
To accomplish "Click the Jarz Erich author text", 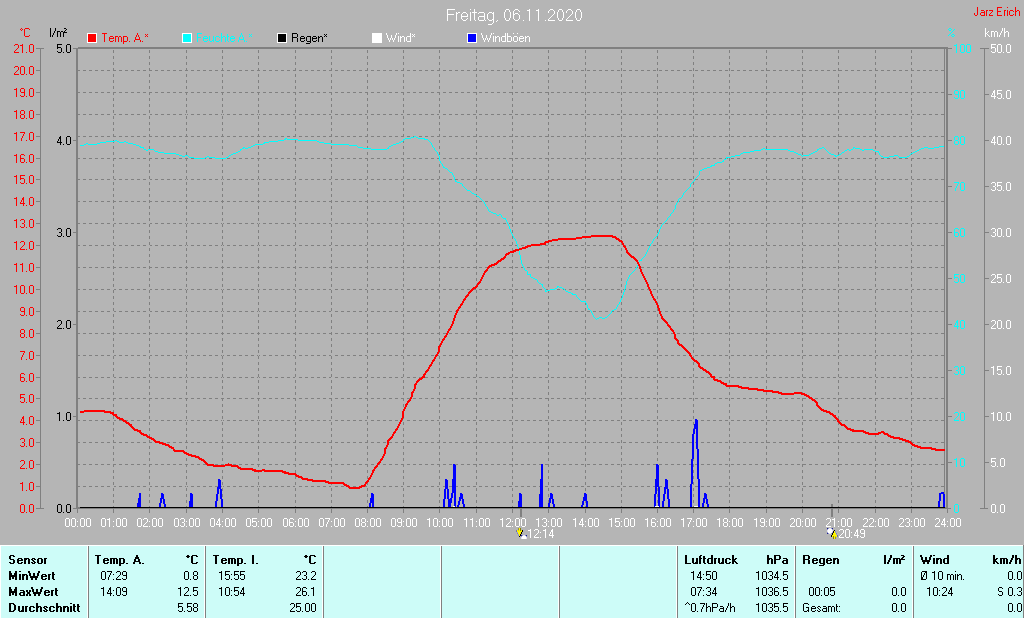I will (996, 13).
